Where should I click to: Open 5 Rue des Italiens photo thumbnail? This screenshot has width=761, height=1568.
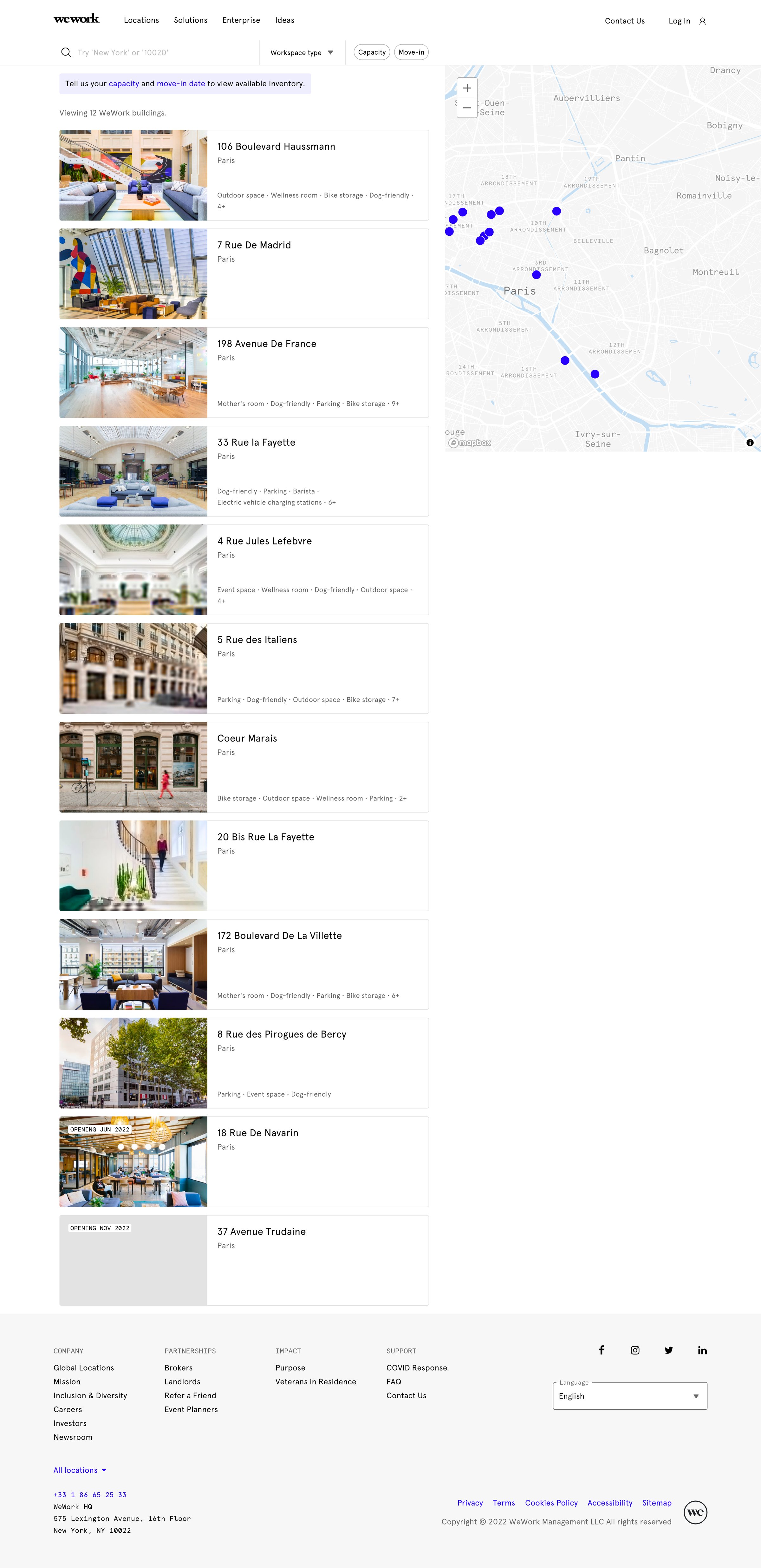[133, 668]
